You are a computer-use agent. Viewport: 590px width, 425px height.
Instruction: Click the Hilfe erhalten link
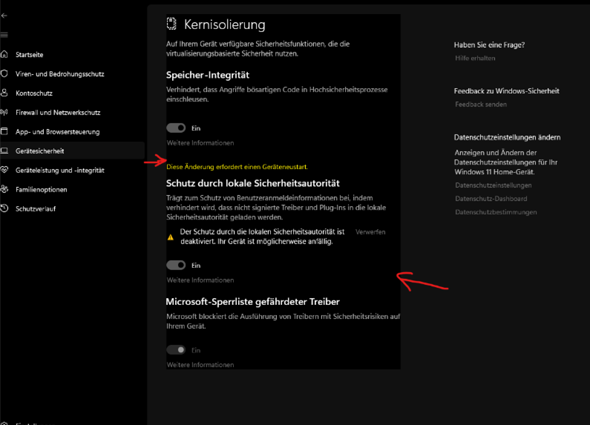pyautogui.click(x=475, y=58)
